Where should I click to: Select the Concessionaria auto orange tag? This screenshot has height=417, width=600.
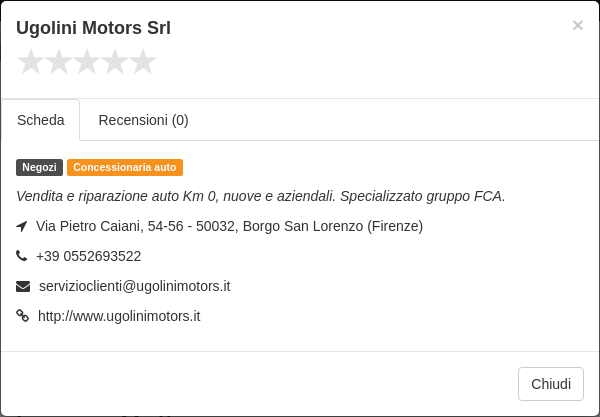125,168
